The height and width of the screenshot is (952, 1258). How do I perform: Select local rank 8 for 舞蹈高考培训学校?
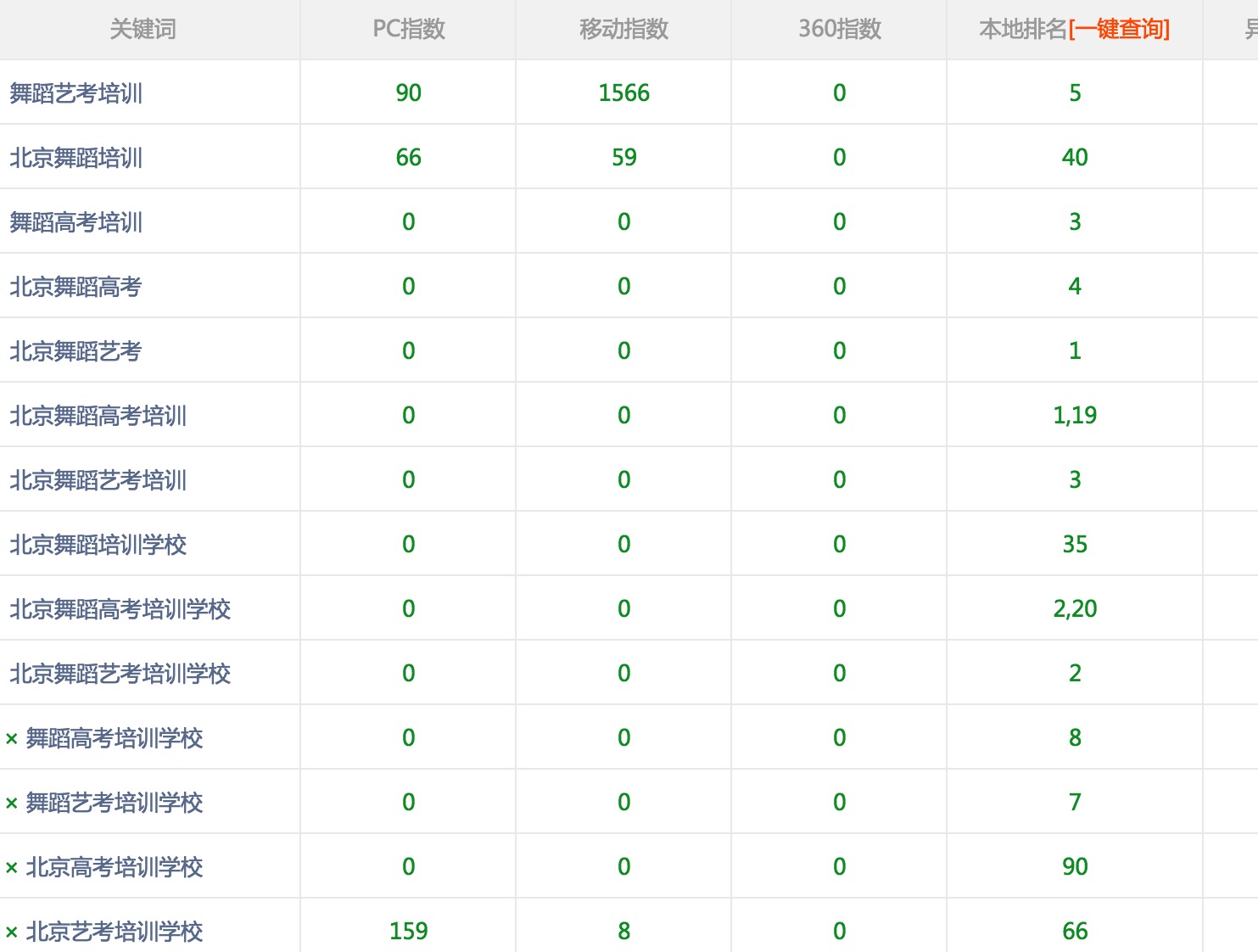(x=1075, y=738)
